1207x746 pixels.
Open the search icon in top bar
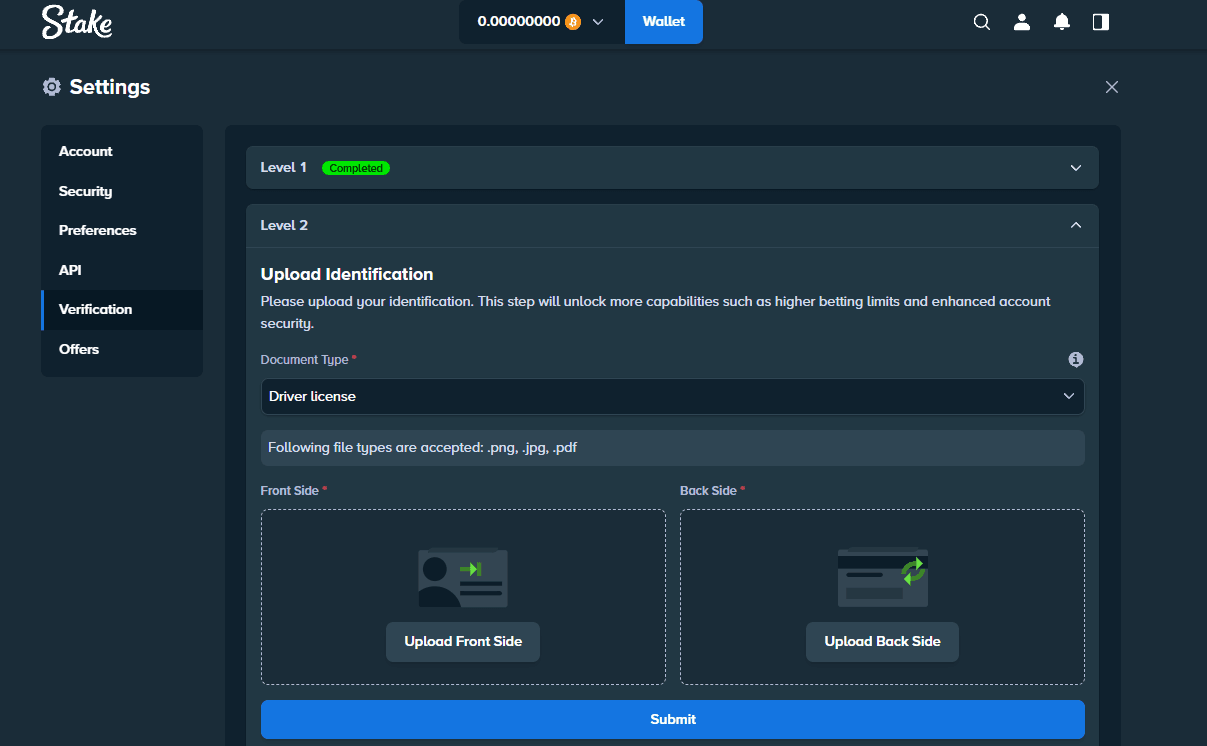(x=981, y=21)
